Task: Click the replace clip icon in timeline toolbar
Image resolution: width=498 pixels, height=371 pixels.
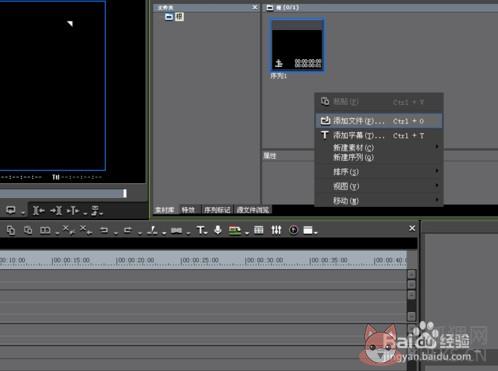Action: click(45, 230)
